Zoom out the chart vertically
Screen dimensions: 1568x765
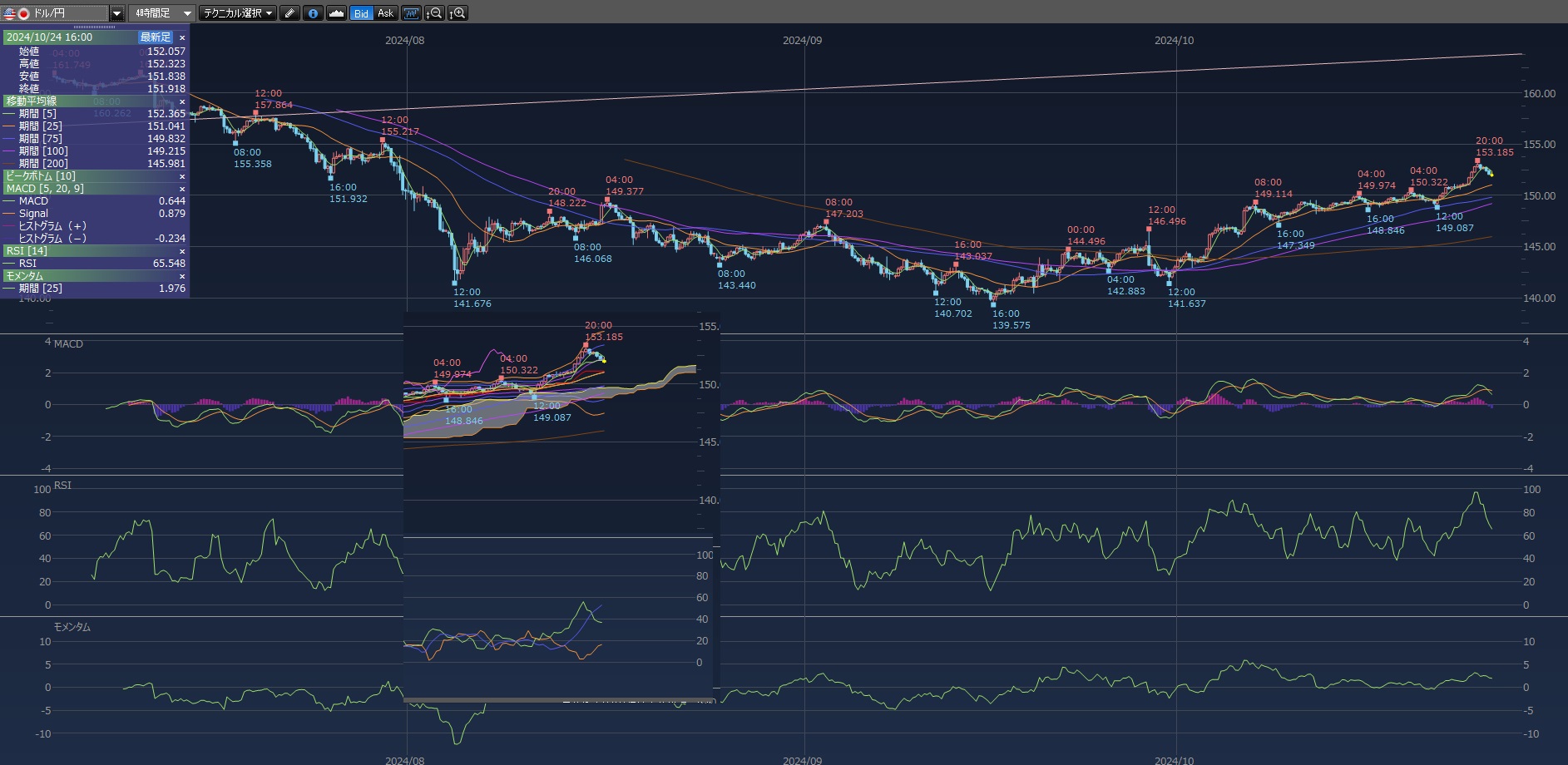pyautogui.click(x=434, y=13)
